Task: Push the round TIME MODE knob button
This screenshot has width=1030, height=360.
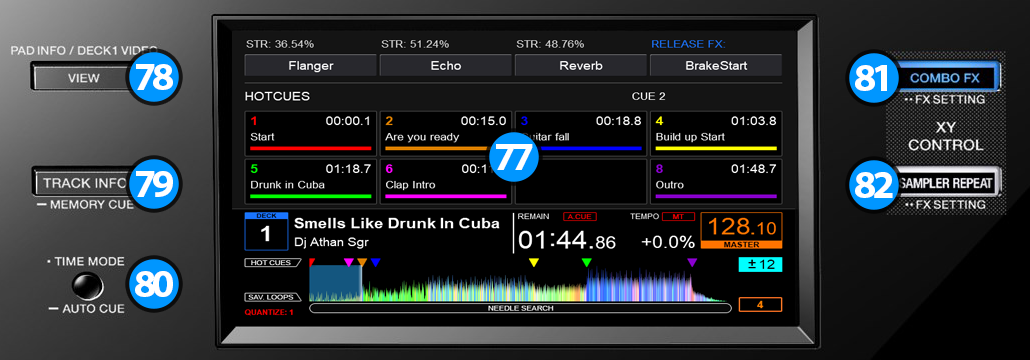Action: 88,285
